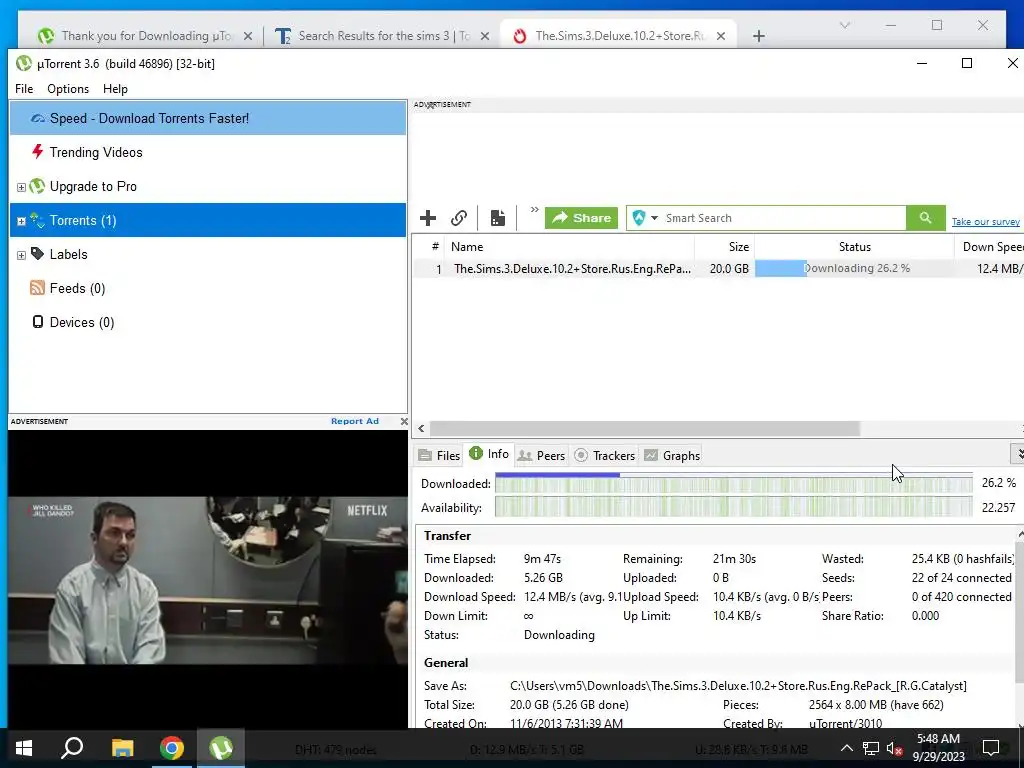Click the Netflix video advertisement
Screen dimensions: 1024x768
(x=208, y=579)
